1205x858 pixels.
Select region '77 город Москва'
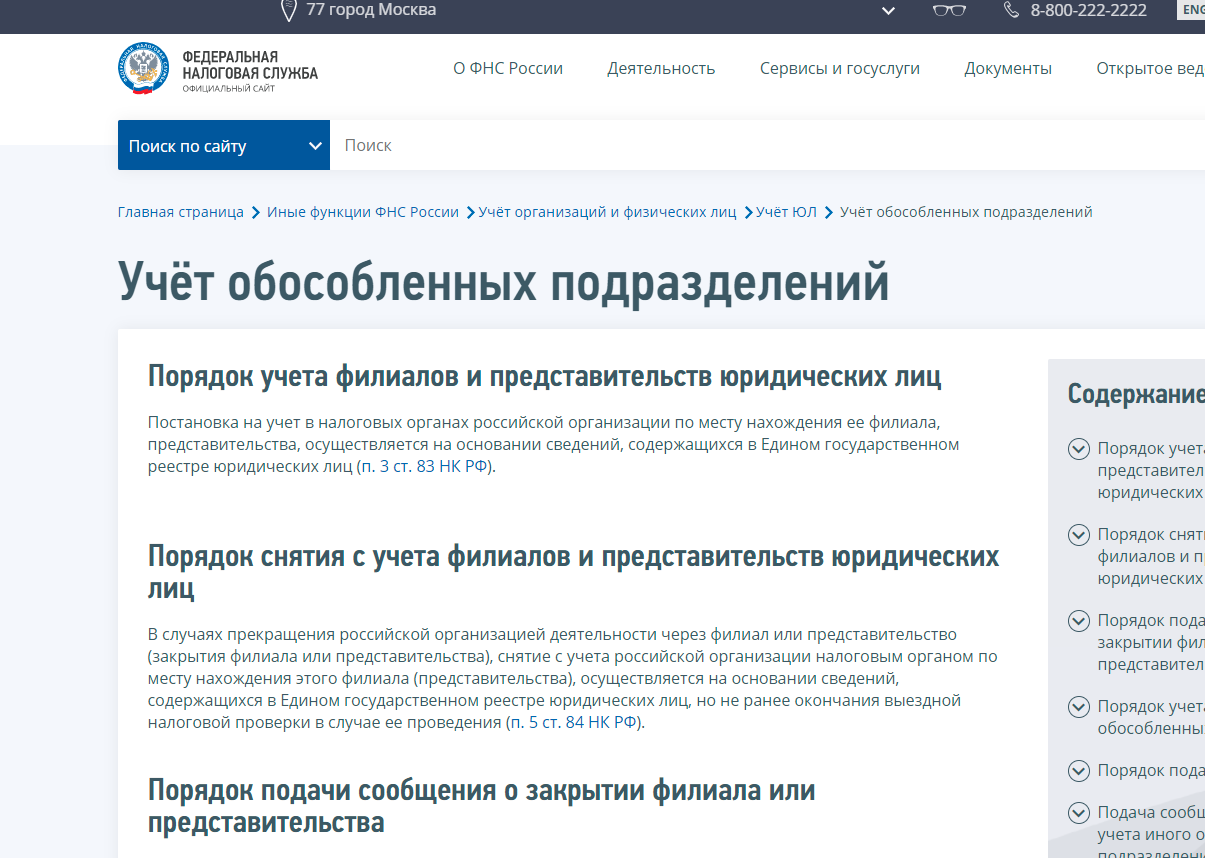(x=371, y=10)
